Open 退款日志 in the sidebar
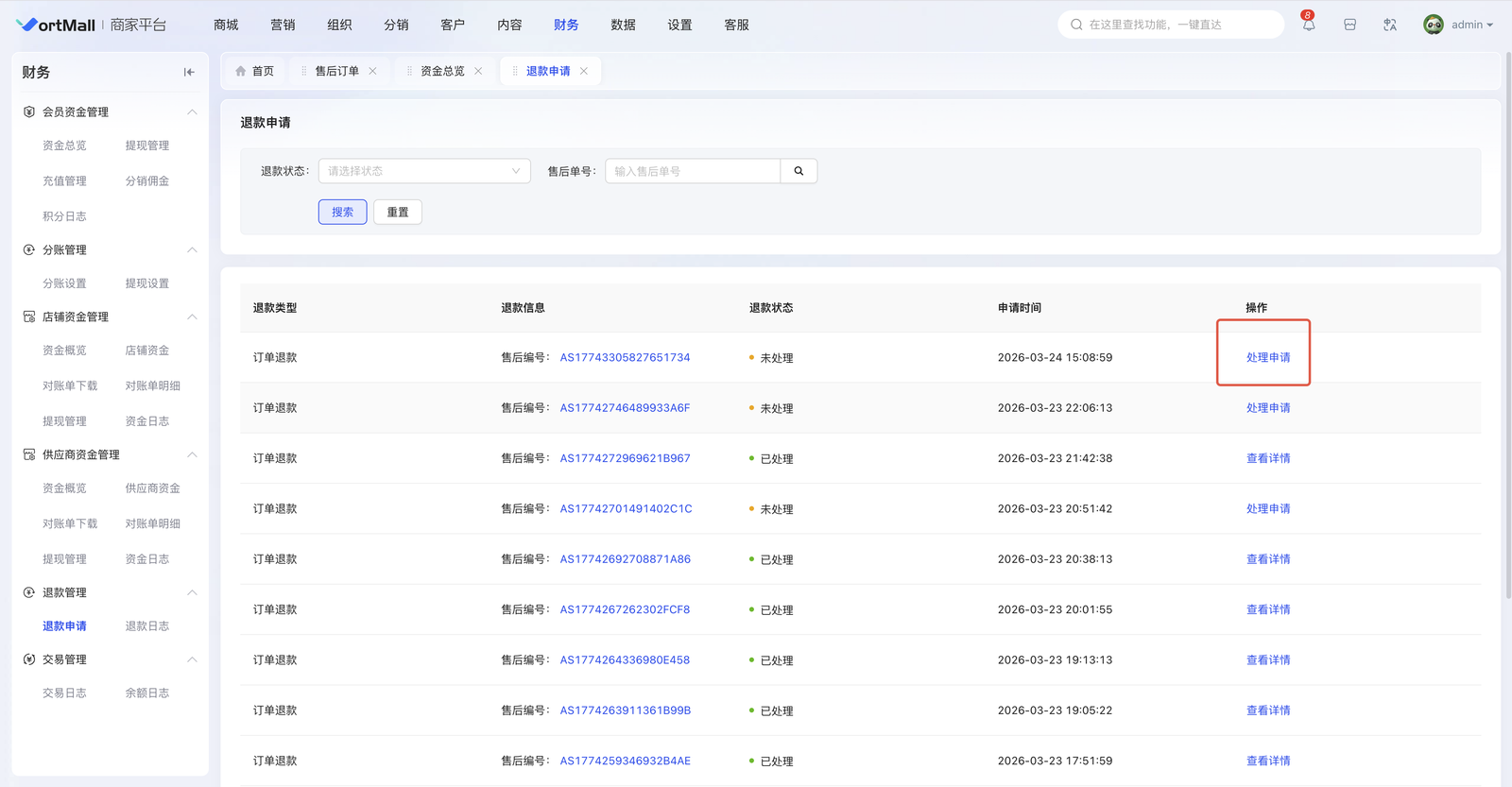Viewport: 1512px width, 787px height. [147, 626]
